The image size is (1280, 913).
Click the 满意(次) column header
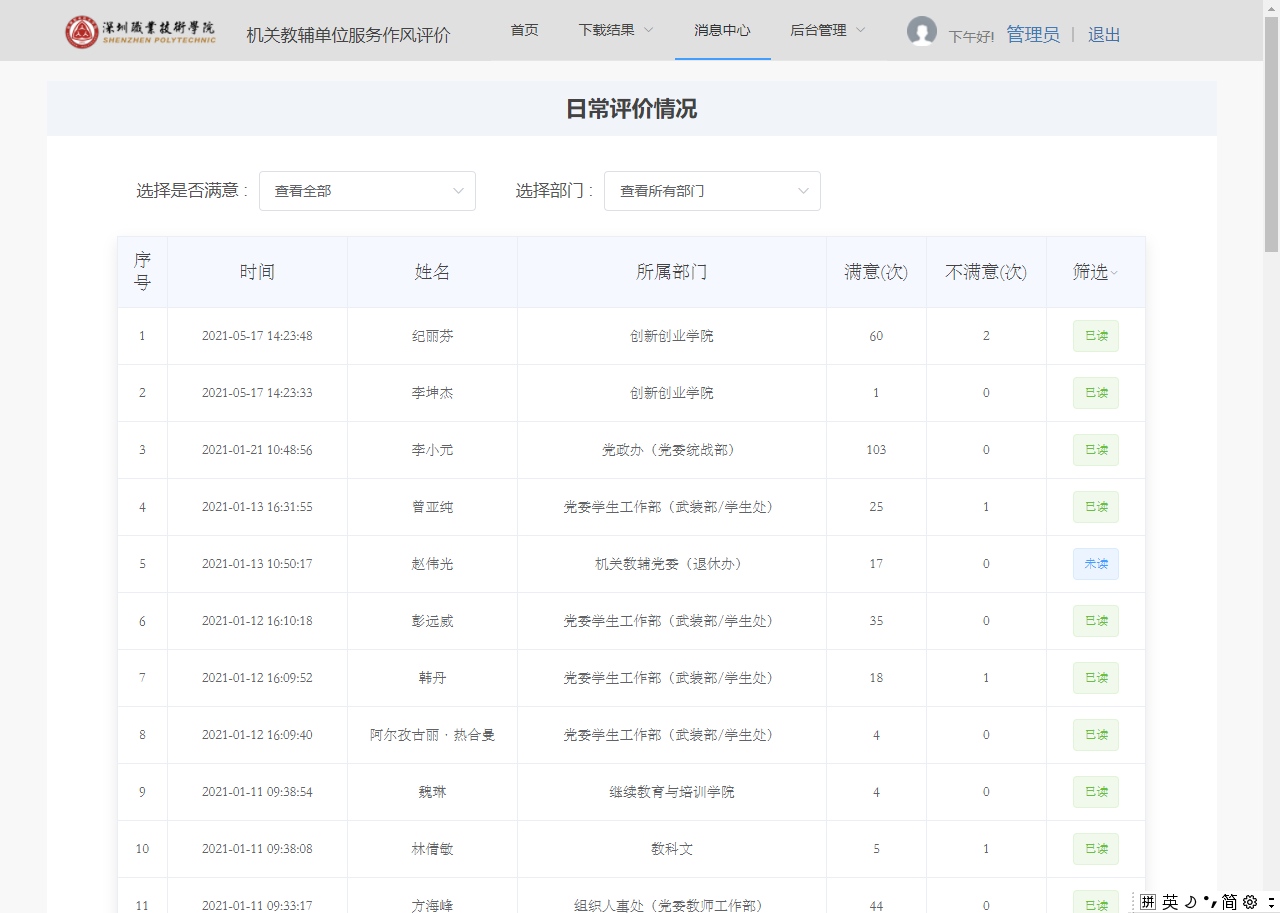(876, 272)
